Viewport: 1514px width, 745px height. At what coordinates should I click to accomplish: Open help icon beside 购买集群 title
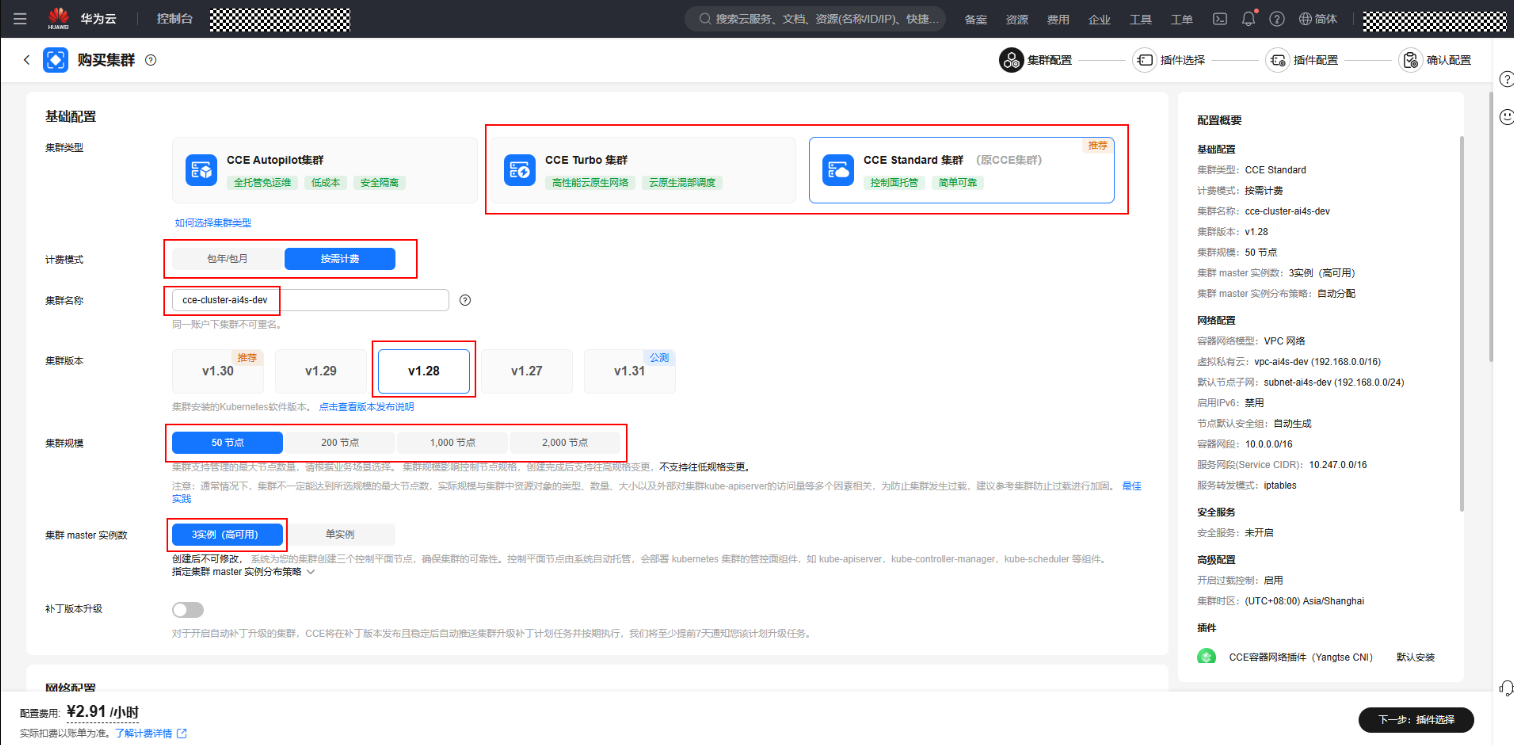(151, 60)
